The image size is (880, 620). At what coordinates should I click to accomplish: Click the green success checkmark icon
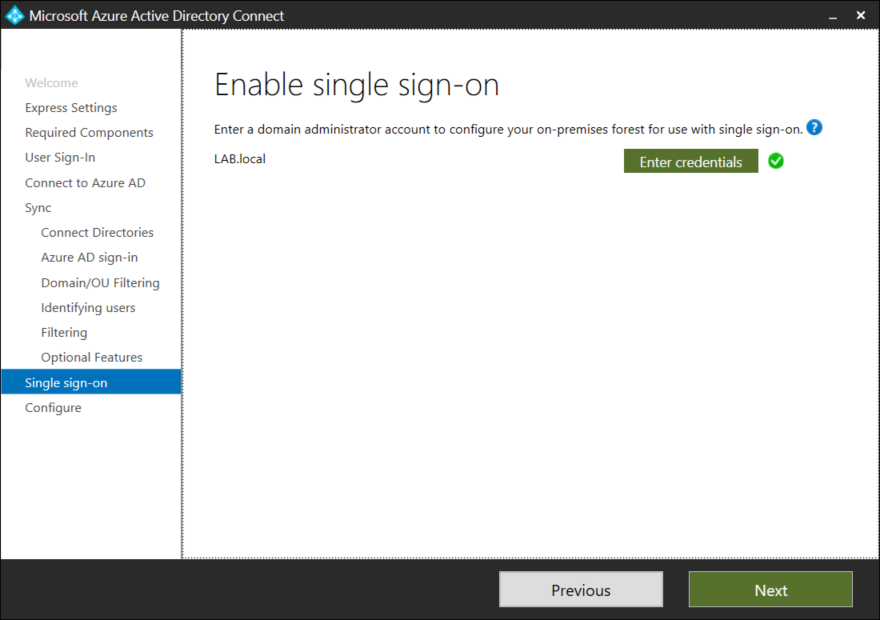pos(776,162)
